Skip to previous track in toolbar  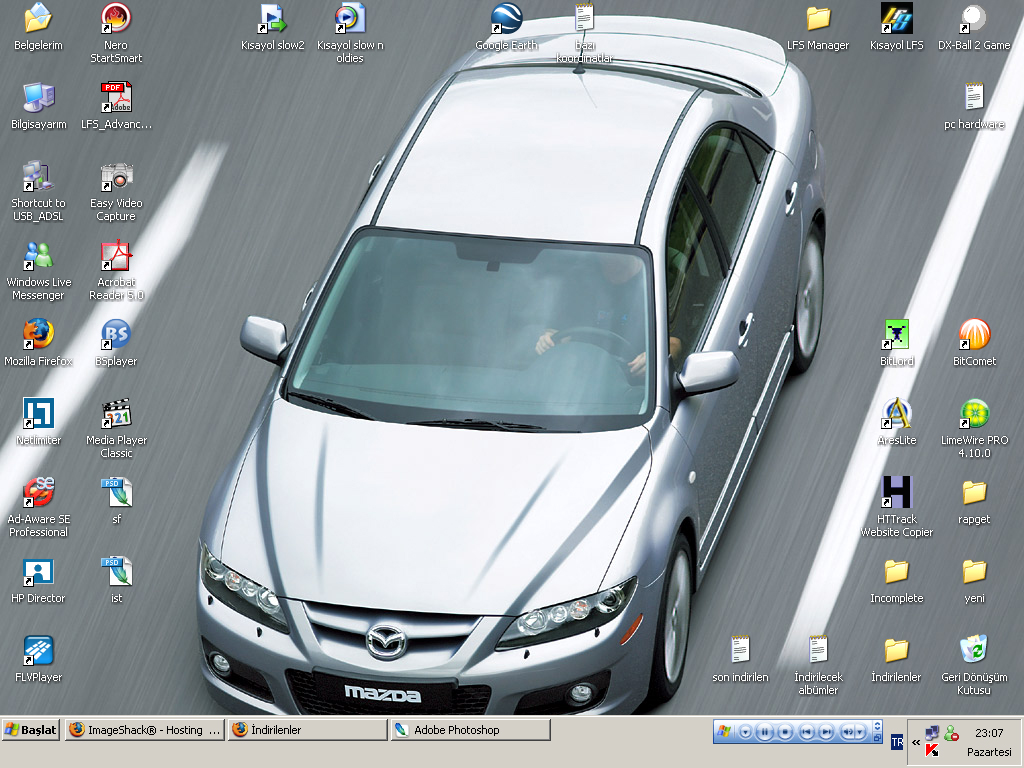(807, 732)
